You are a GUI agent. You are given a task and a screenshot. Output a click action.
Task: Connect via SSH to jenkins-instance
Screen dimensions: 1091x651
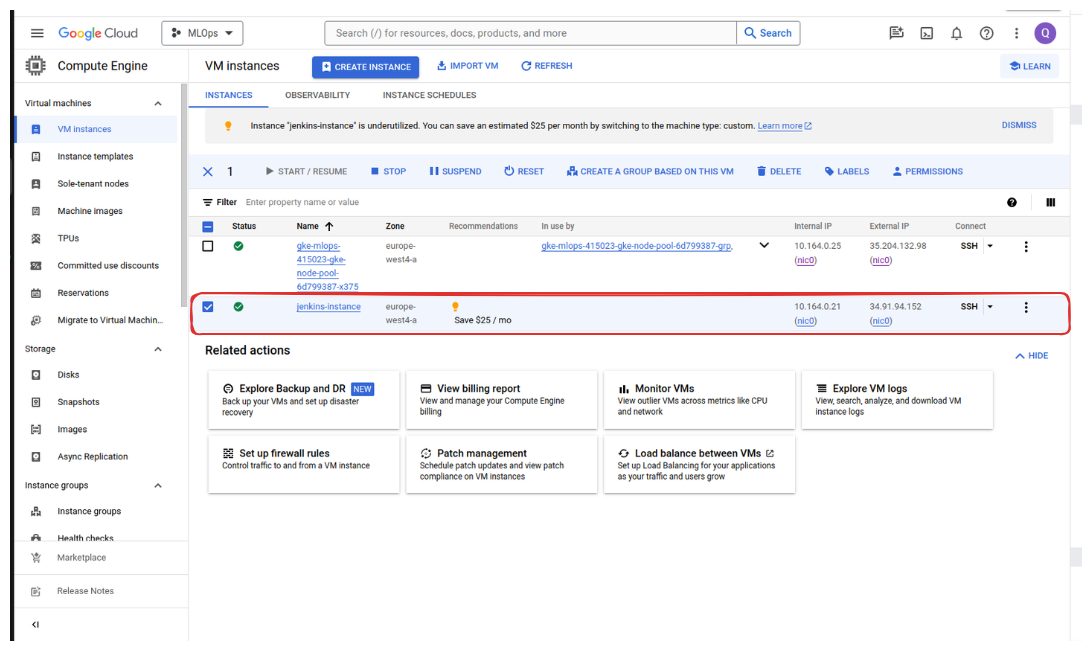click(969, 307)
